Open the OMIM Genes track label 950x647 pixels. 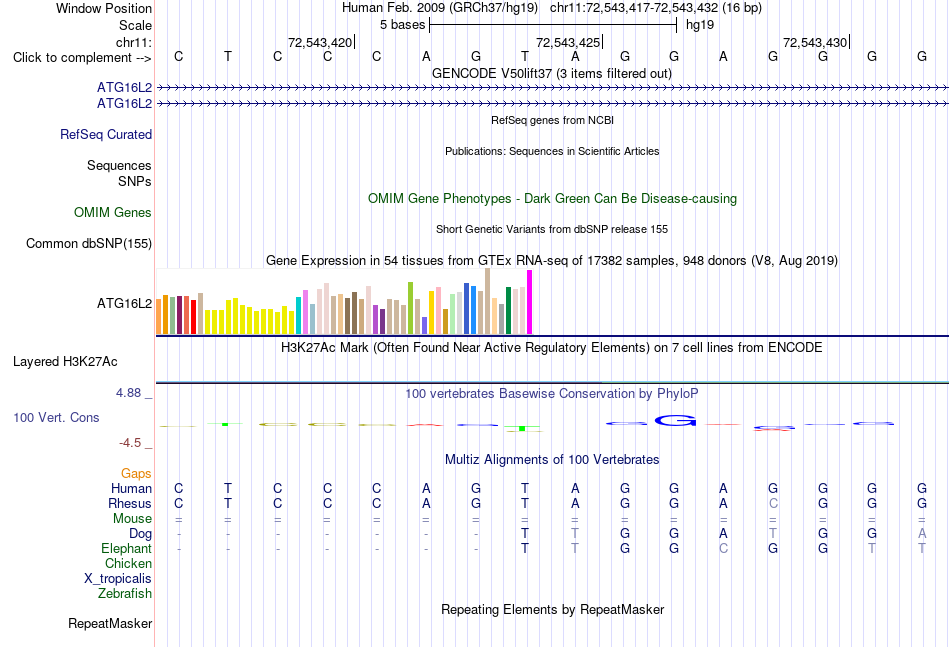point(113,213)
